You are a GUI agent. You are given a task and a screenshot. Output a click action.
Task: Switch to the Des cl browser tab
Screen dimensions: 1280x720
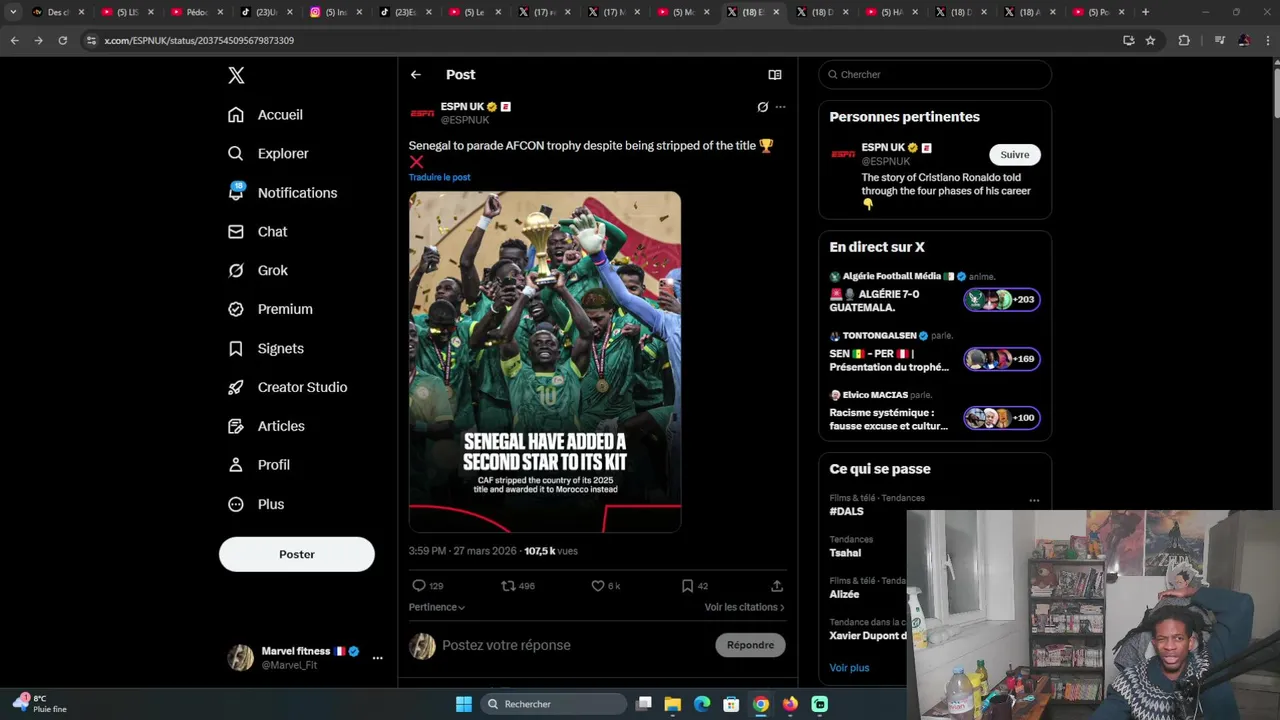(59, 12)
